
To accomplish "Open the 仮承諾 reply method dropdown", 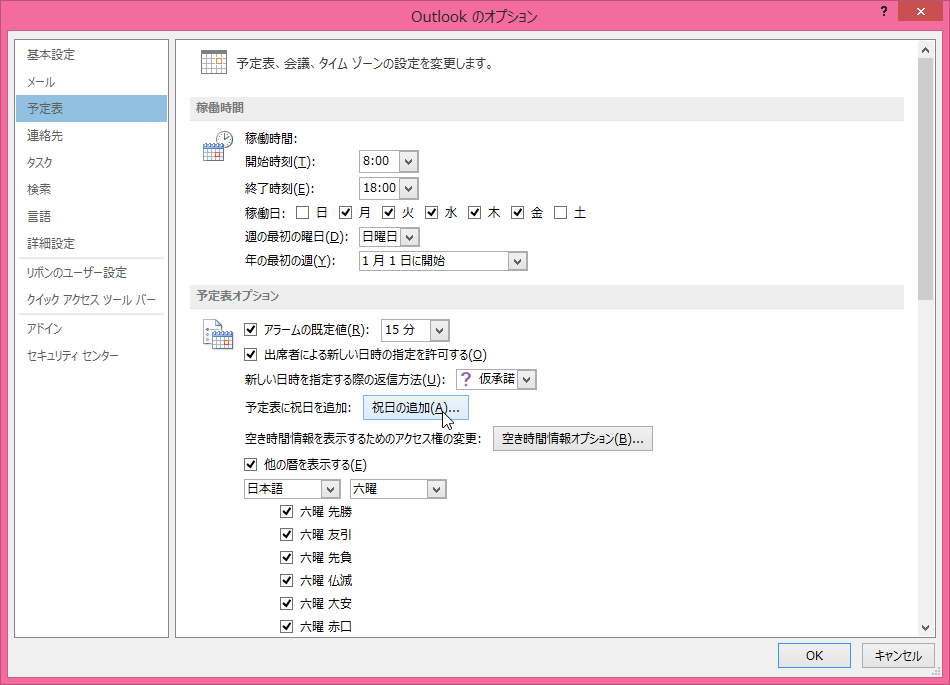I will click(x=526, y=380).
